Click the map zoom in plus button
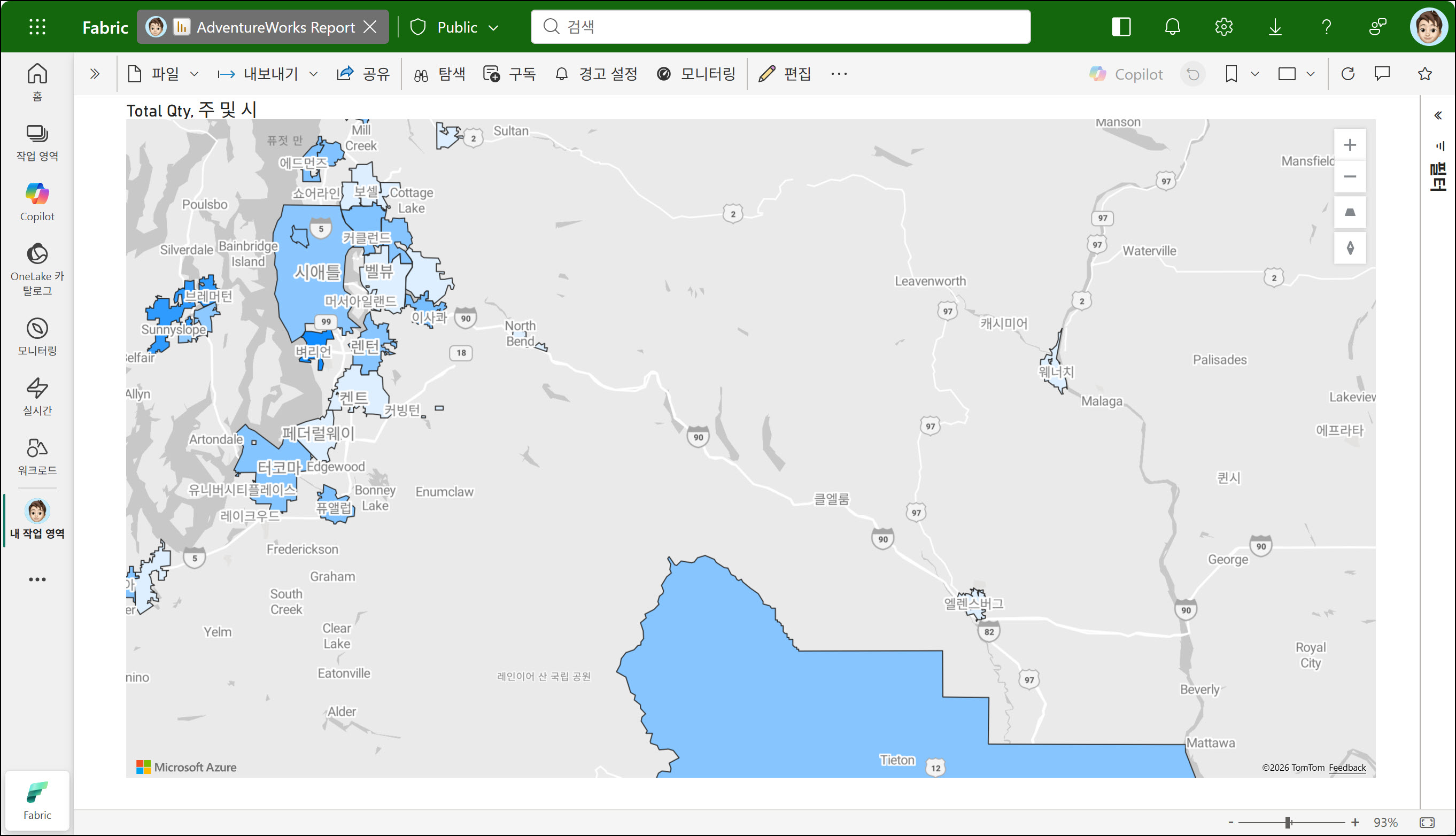The image size is (1456, 836). point(1349,145)
